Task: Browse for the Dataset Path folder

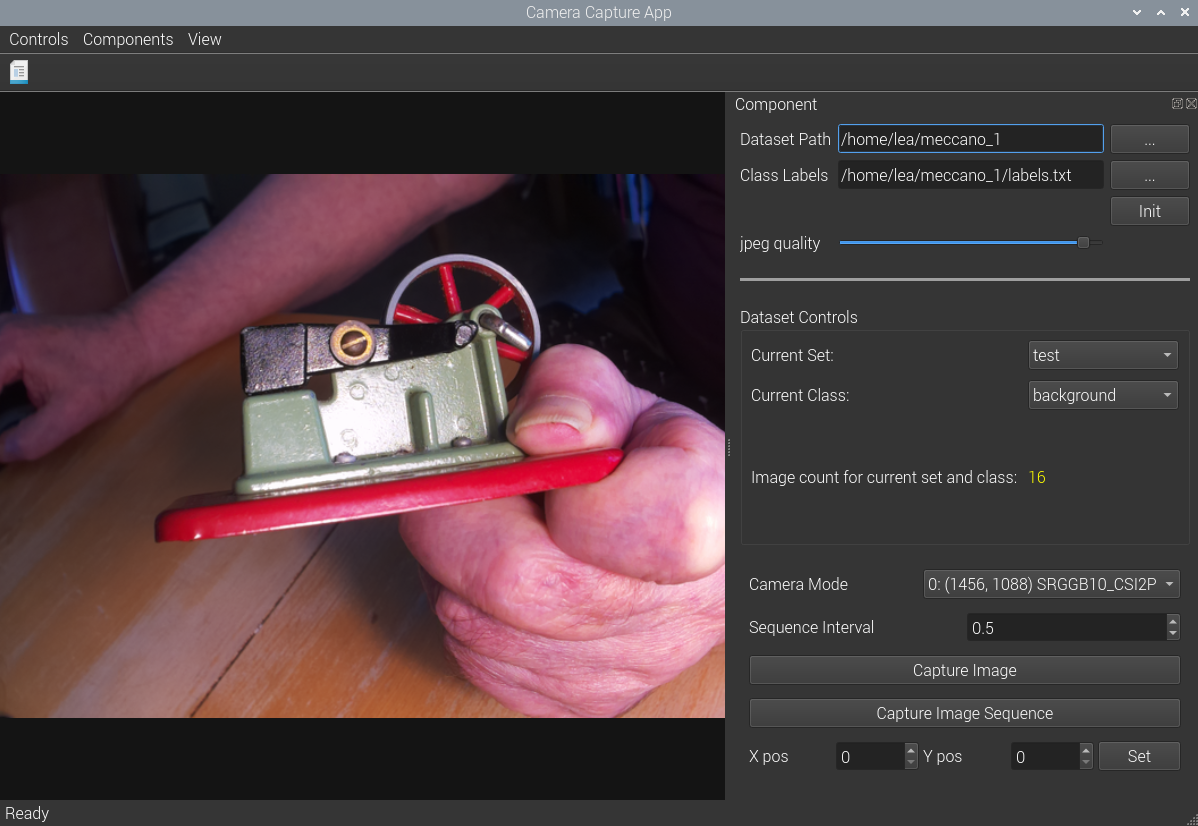Action: click(x=1149, y=139)
